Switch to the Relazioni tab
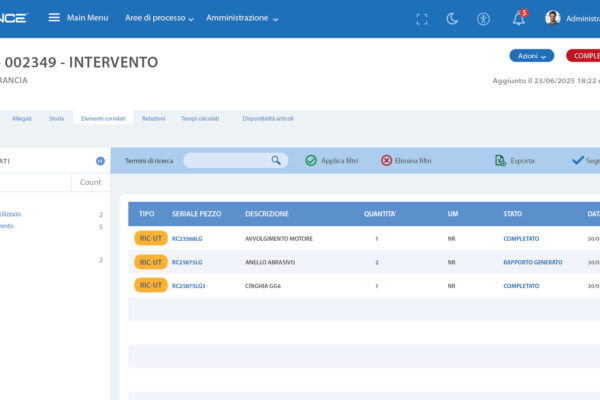This screenshot has width=600, height=400. [x=153, y=119]
